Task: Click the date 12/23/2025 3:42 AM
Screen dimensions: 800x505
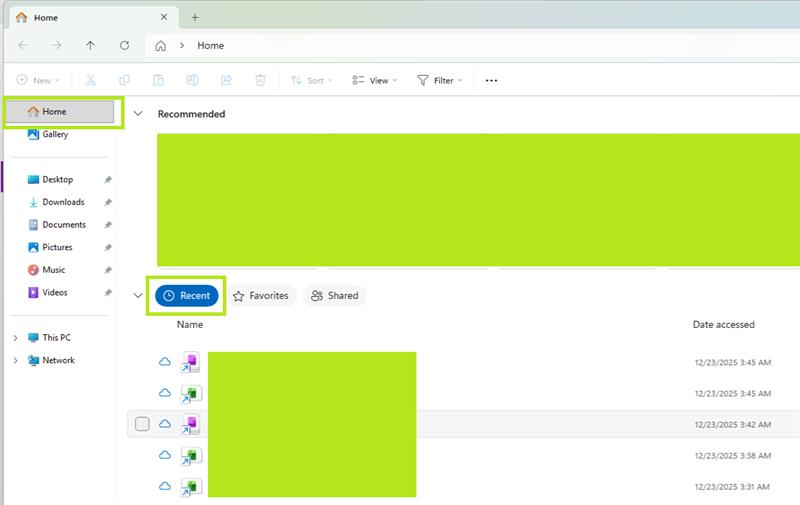Action: pos(733,424)
